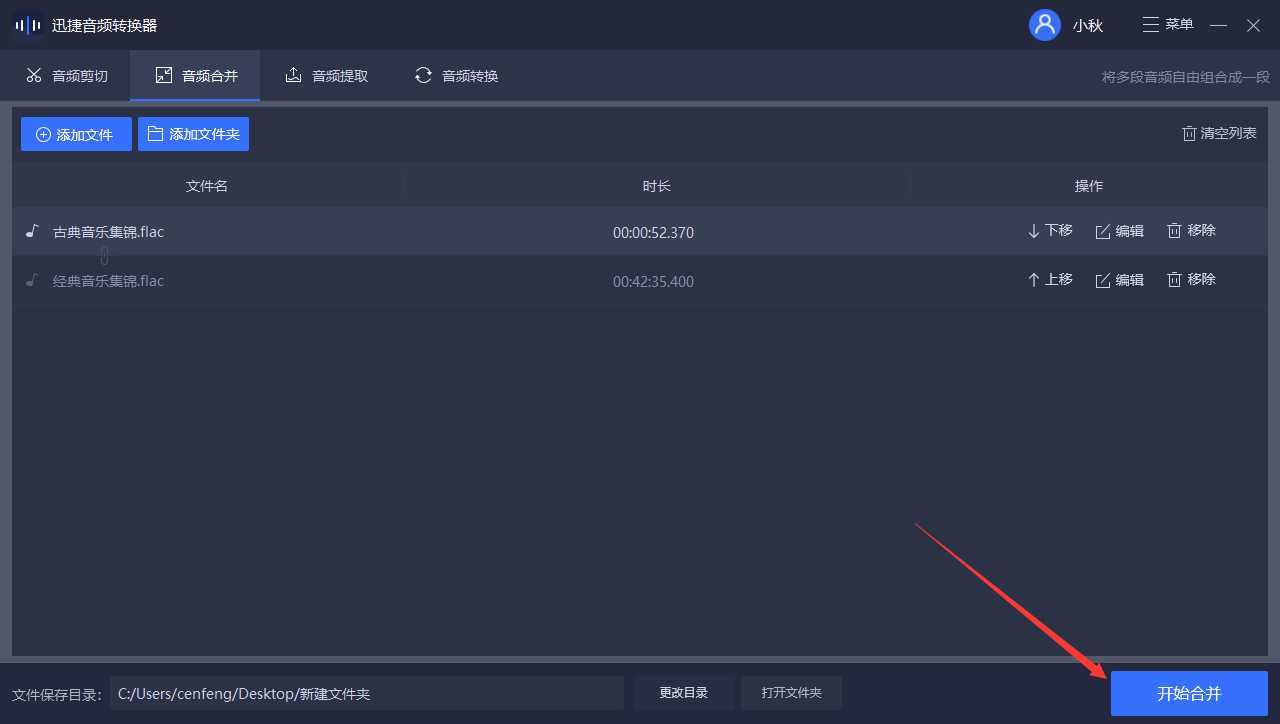Click the 更改目录 button

click(x=684, y=693)
